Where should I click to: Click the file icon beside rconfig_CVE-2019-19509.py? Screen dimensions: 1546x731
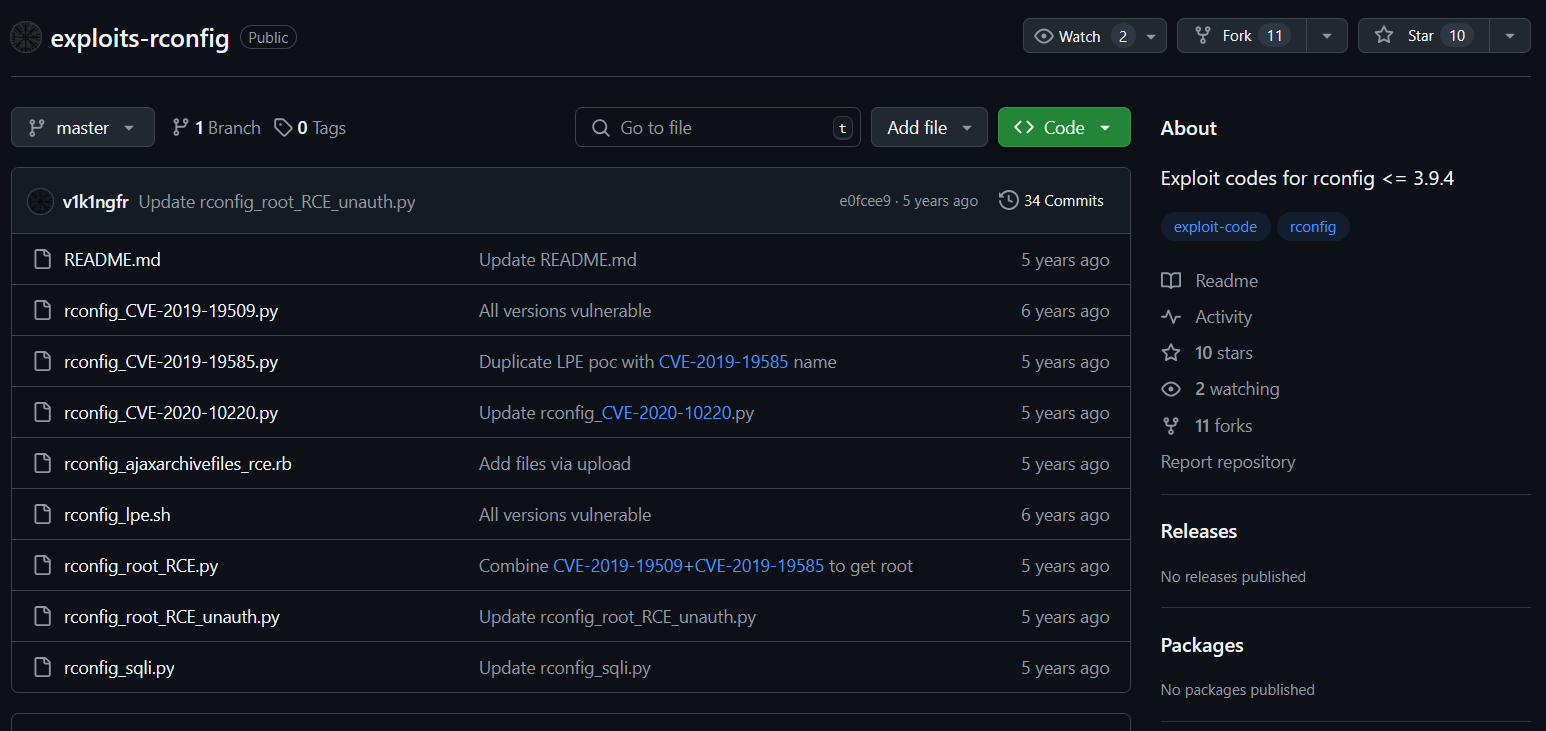click(42, 311)
